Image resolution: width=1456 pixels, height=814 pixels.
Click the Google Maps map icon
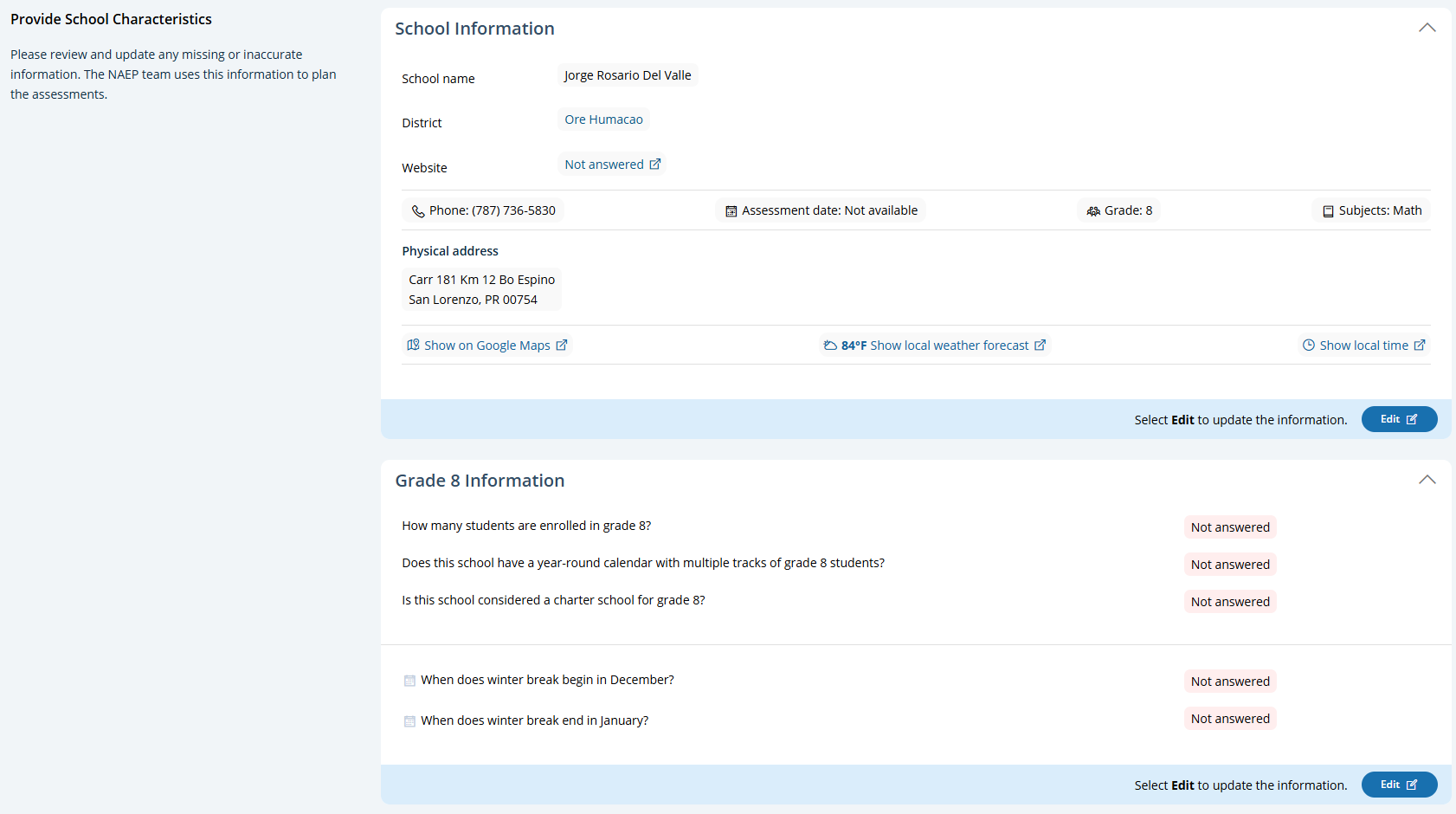click(x=414, y=346)
